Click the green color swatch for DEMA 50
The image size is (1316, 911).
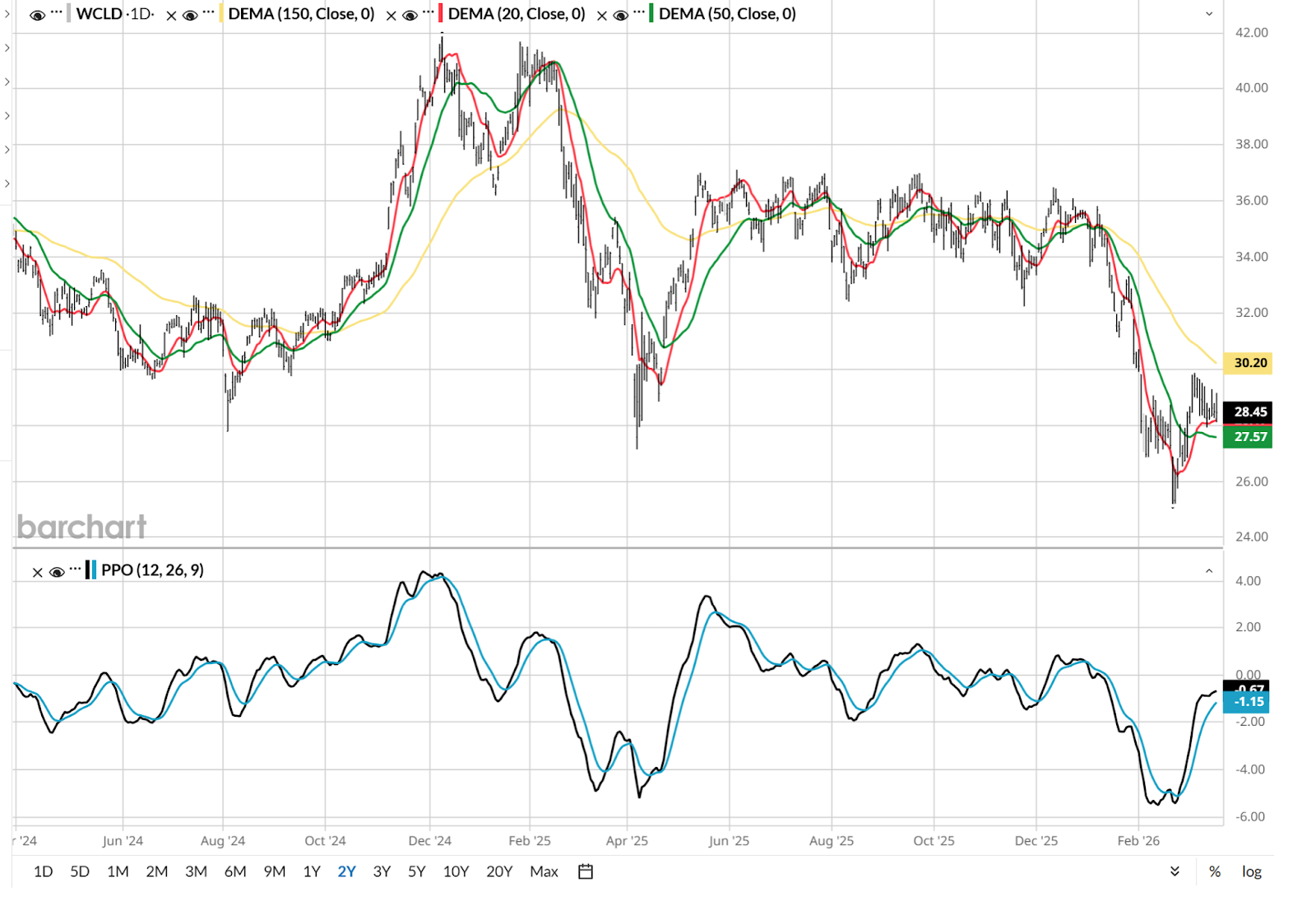pos(652,14)
